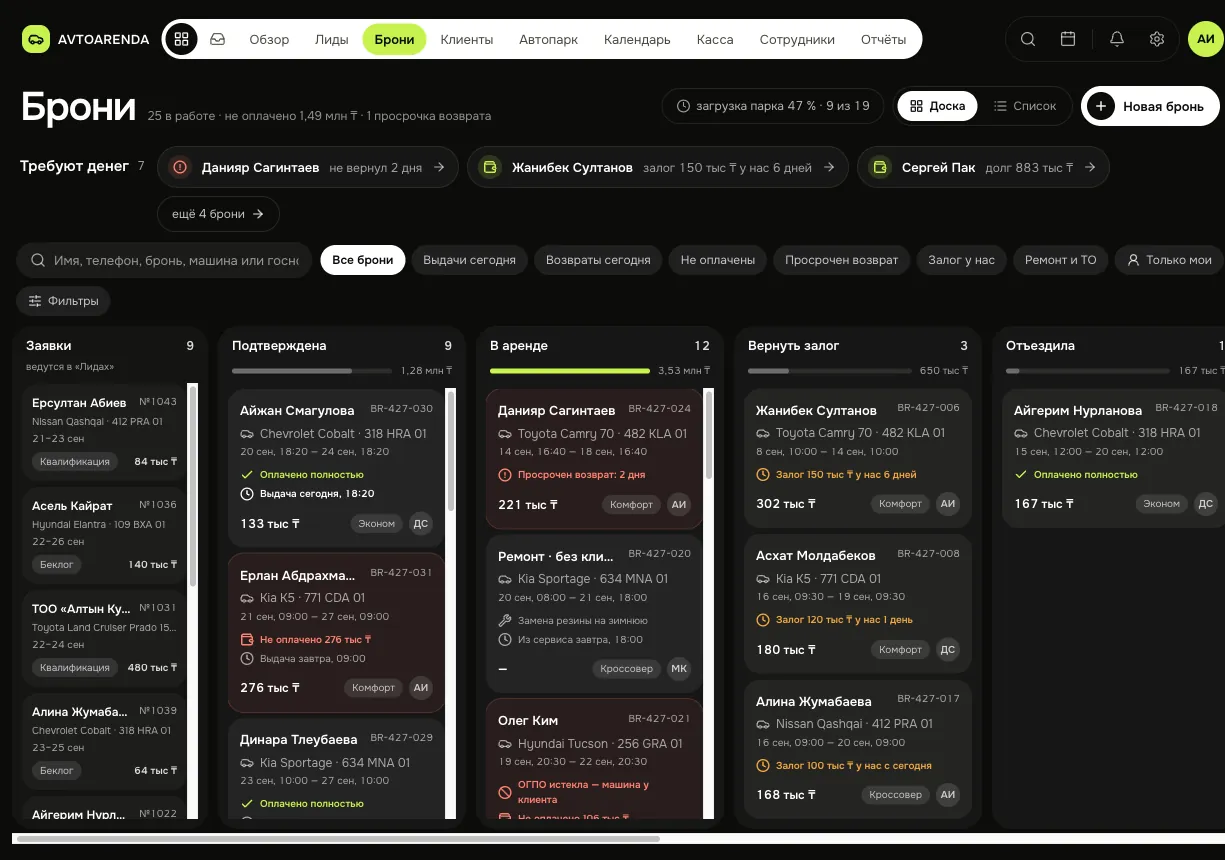The height and width of the screenshot is (860, 1225).
Task: Switch to the Касса tab
Action: click(x=715, y=39)
